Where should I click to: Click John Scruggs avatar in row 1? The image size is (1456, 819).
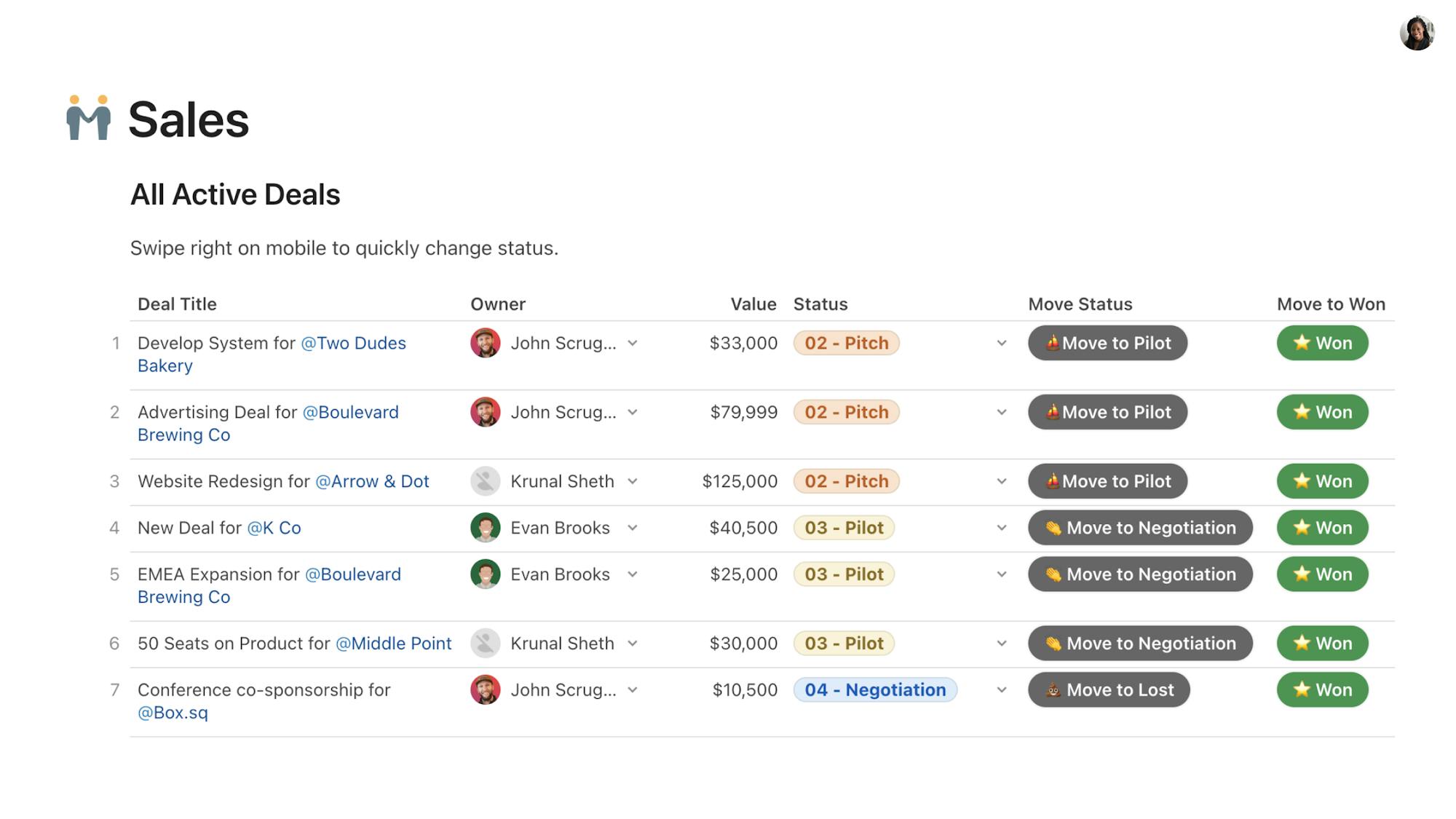coord(485,343)
